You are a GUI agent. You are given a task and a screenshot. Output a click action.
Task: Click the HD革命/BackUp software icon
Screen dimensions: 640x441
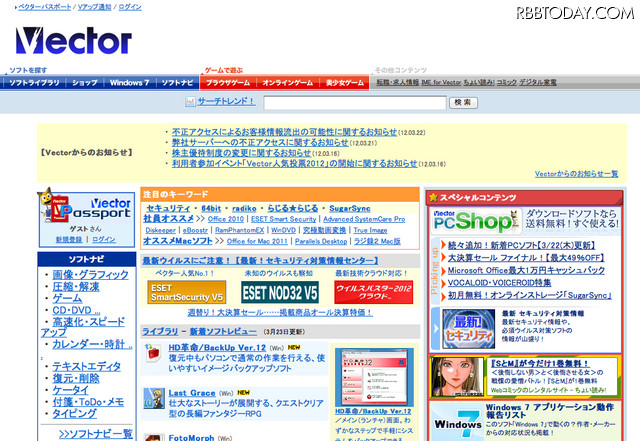tap(153, 353)
